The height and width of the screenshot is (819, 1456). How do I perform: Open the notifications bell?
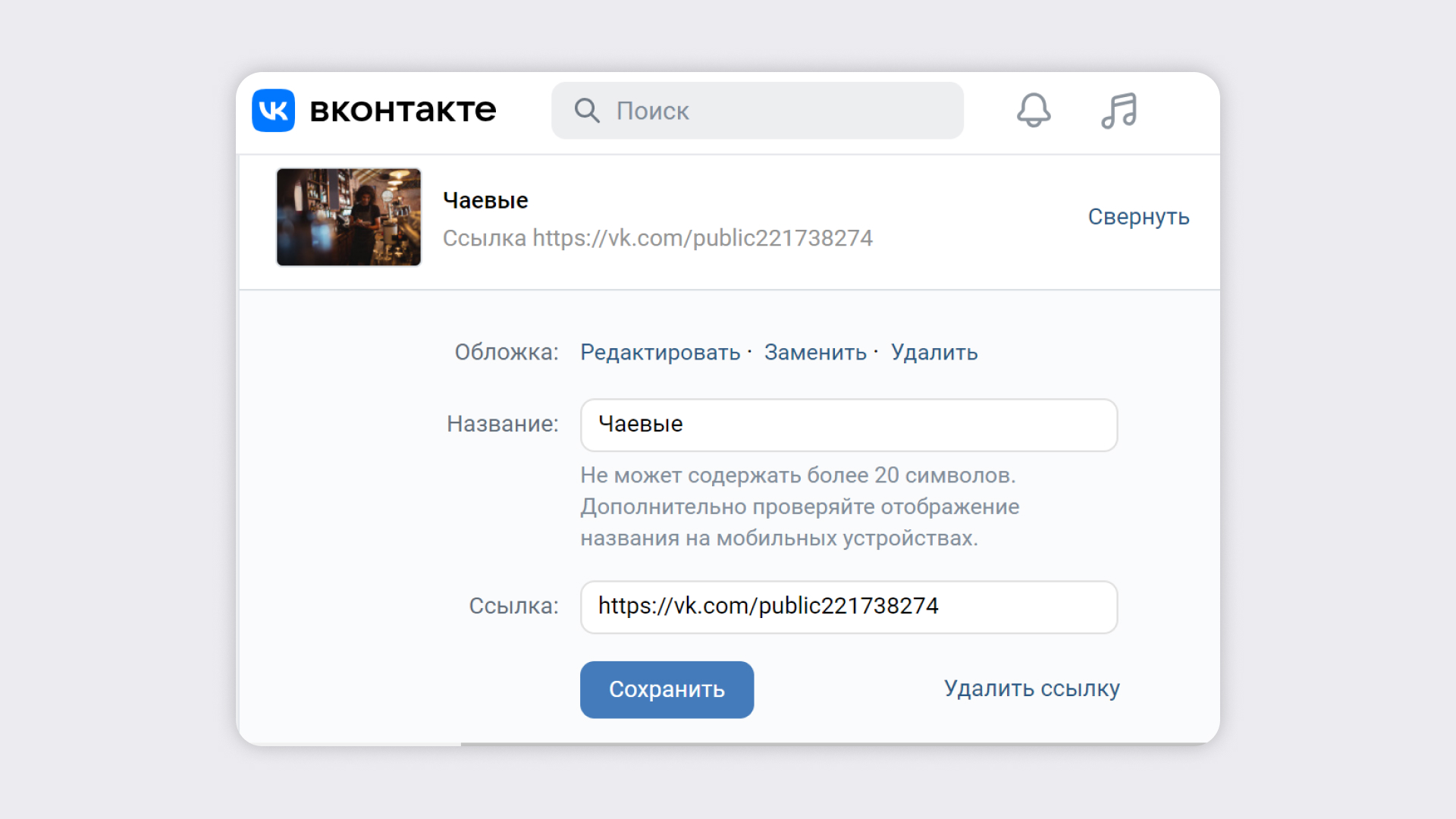tap(1034, 111)
